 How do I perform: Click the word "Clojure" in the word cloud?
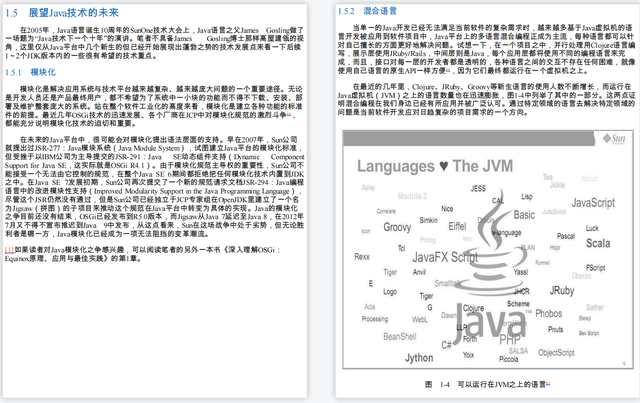point(473,308)
